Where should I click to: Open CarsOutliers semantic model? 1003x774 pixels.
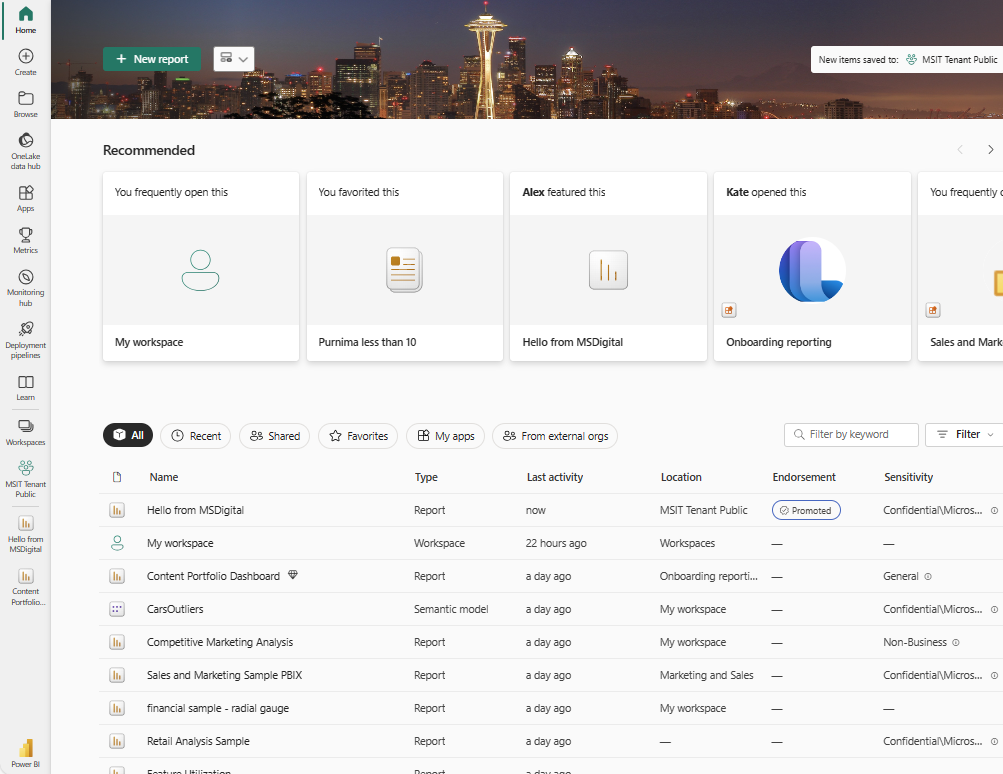coord(175,609)
